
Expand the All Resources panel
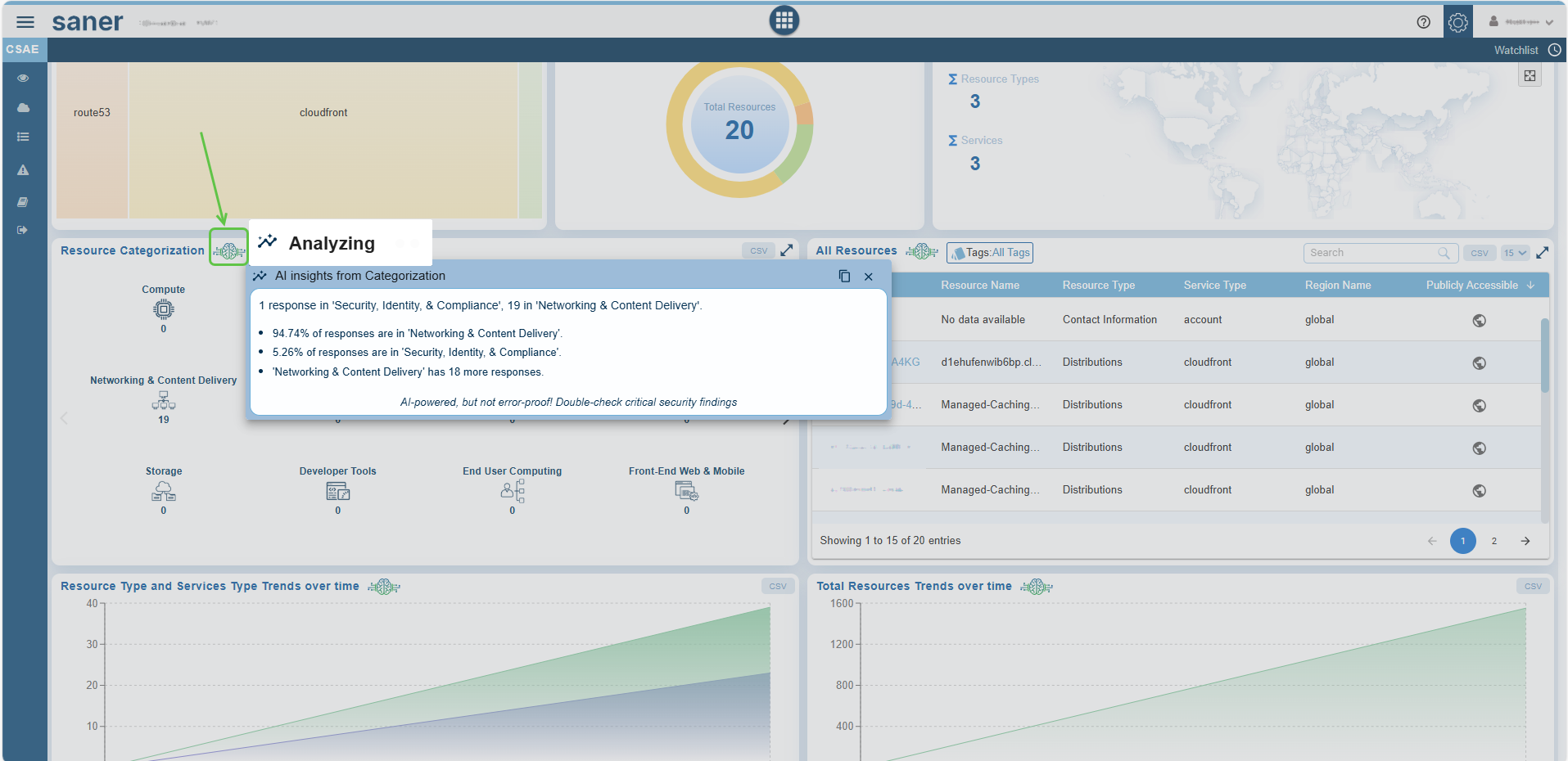pyautogui.click(x=1543, y=252)
